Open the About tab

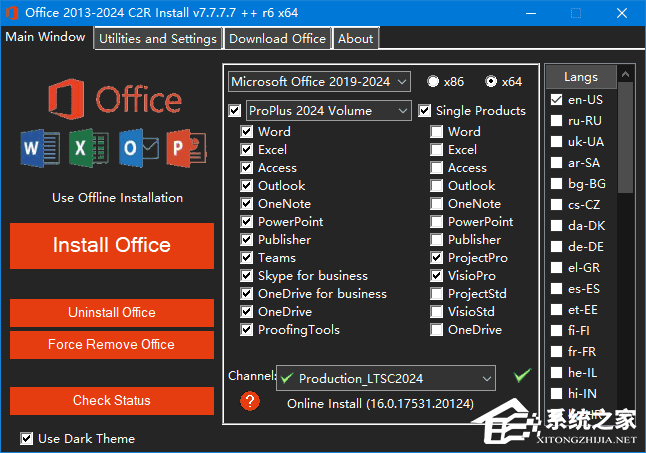pyautogui.click(x=356, y=39)
